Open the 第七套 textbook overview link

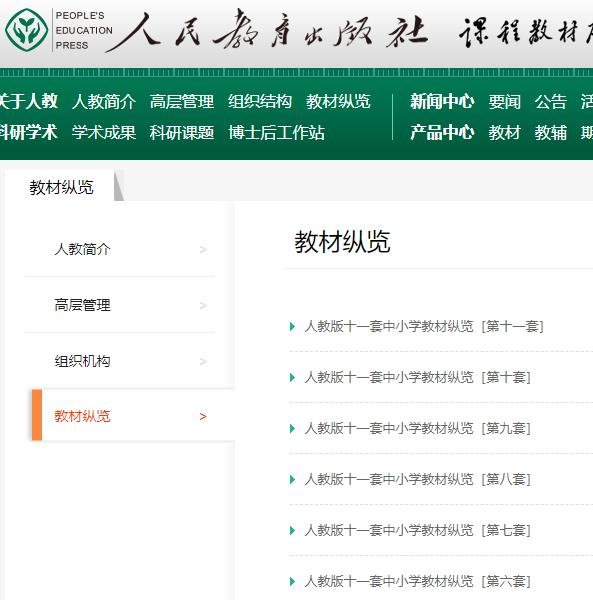click(x=417, y=530)
